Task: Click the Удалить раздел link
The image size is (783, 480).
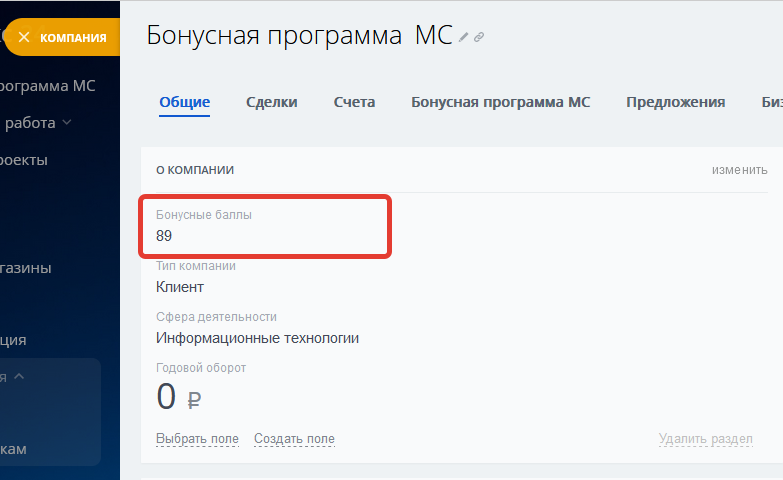Action: point(705,439)
